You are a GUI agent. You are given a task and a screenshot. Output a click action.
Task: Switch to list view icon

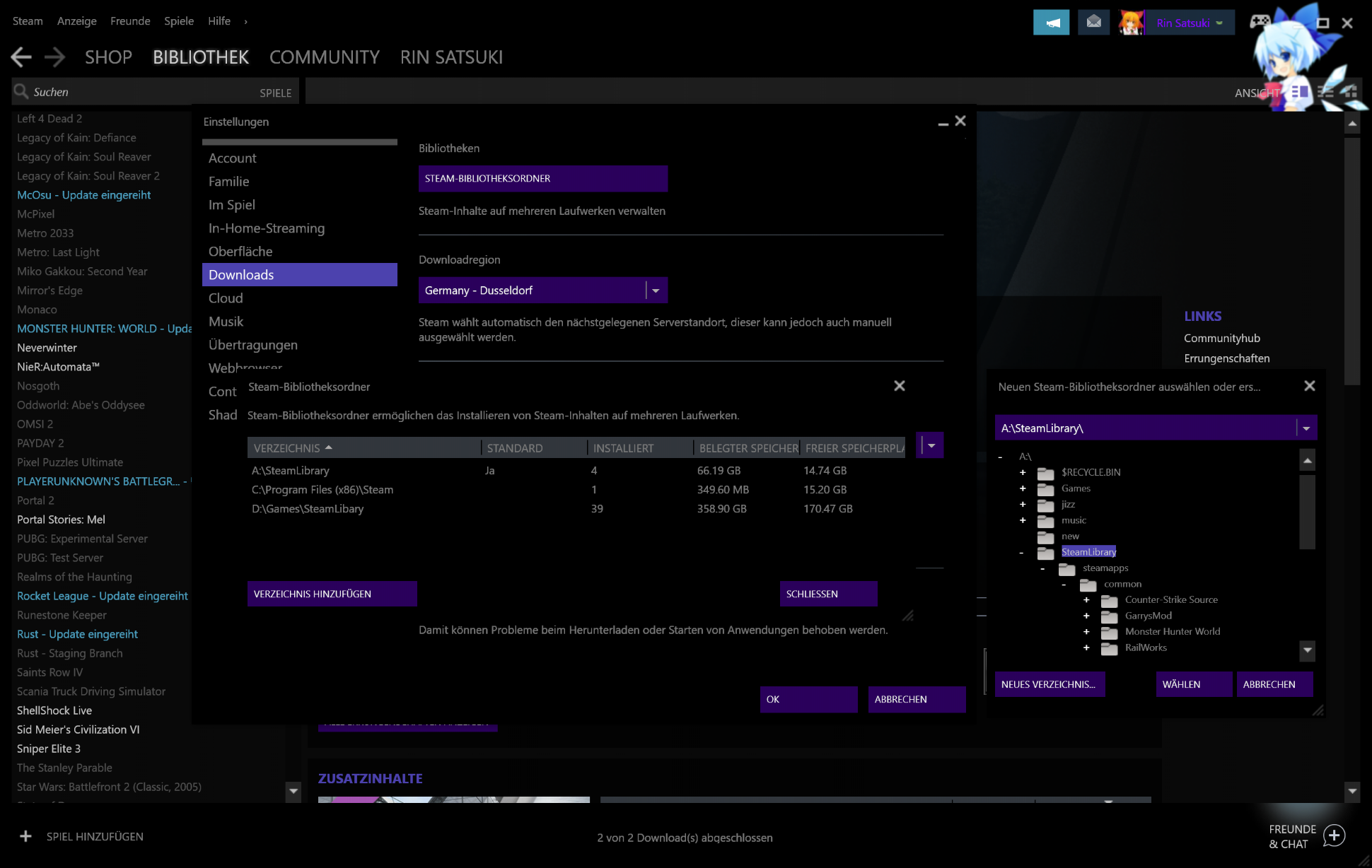(x=1325, y=92)
